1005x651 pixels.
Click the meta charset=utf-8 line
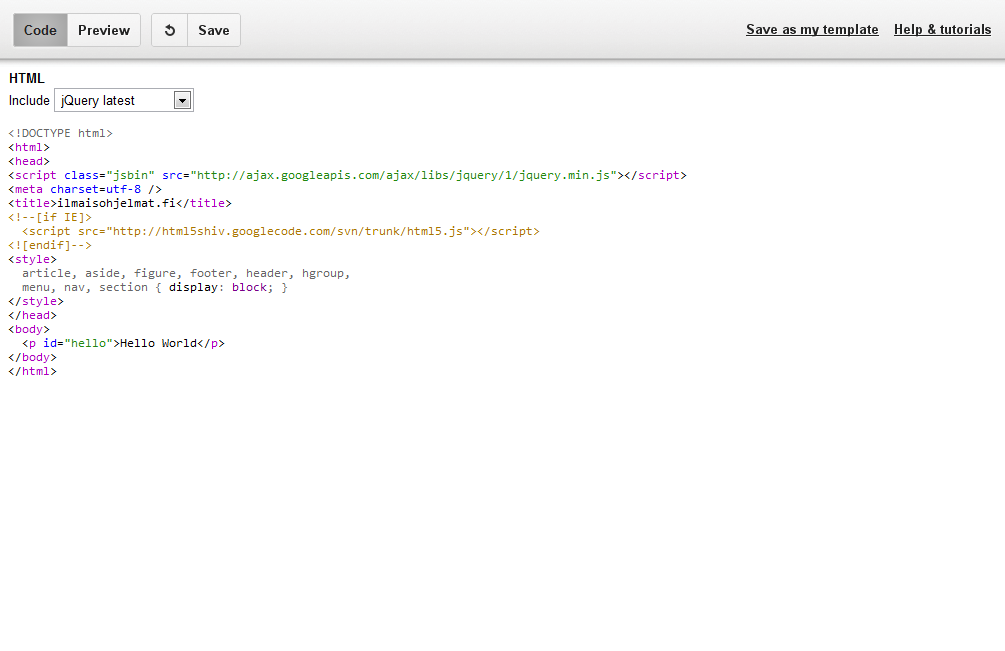coord(85,190)
